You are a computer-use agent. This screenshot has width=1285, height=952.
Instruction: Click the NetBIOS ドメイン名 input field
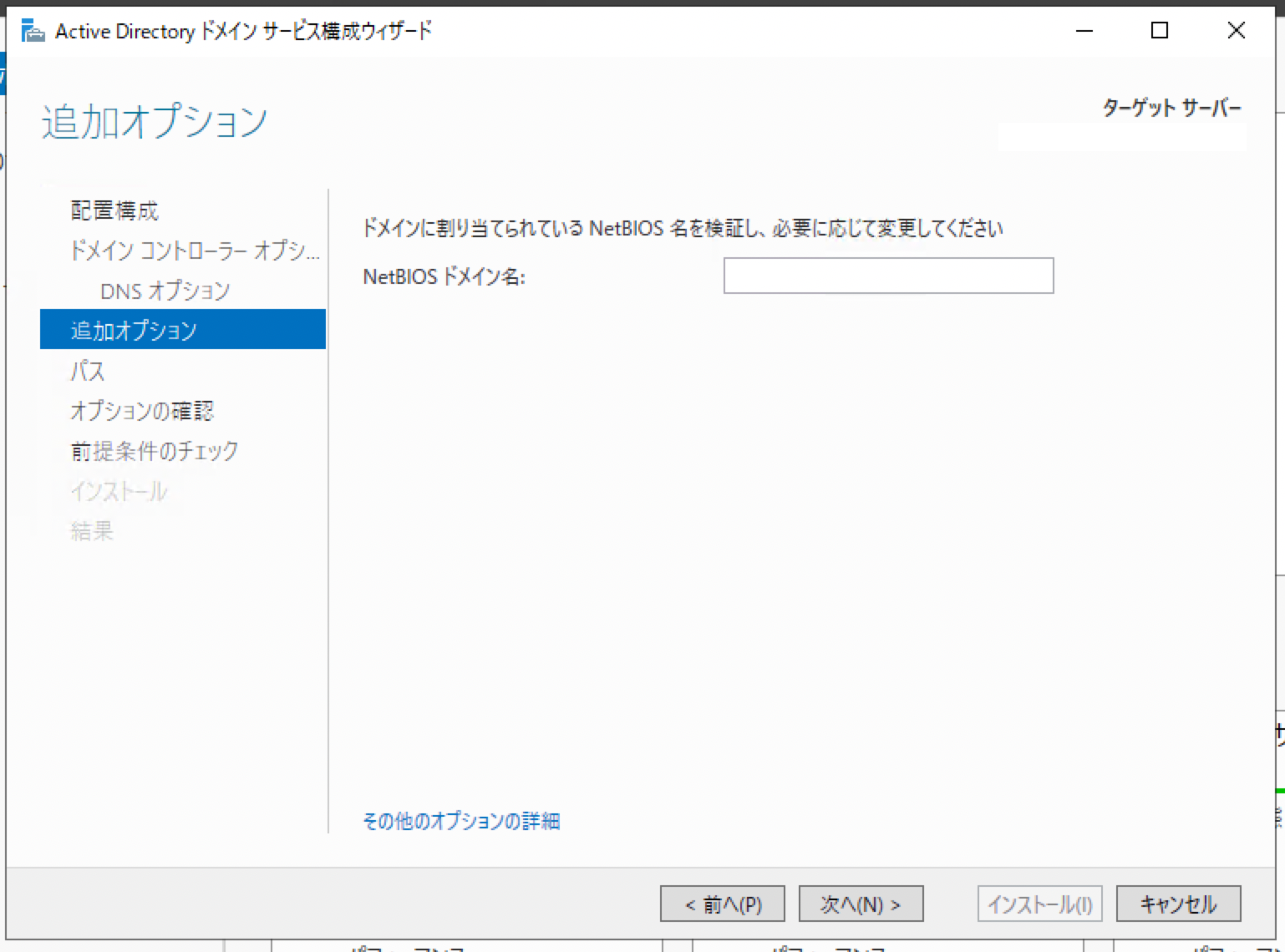click(x=888, y=276)
